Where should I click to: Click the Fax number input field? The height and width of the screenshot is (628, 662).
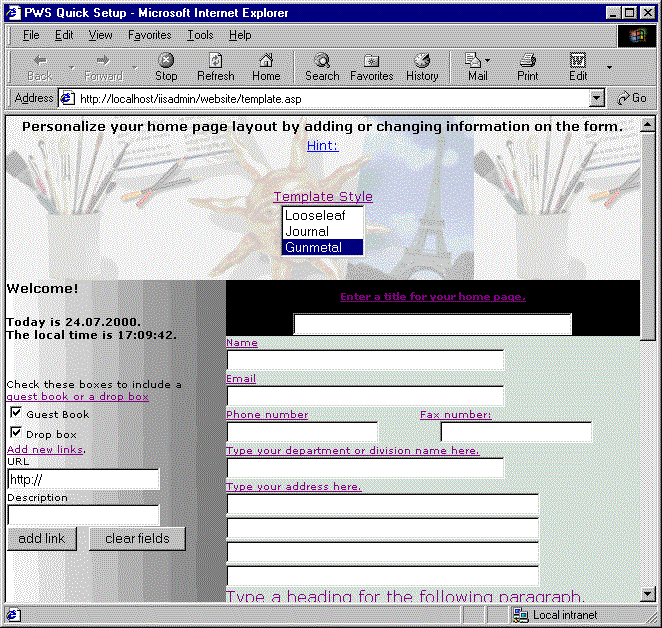[x=516, y=432]
